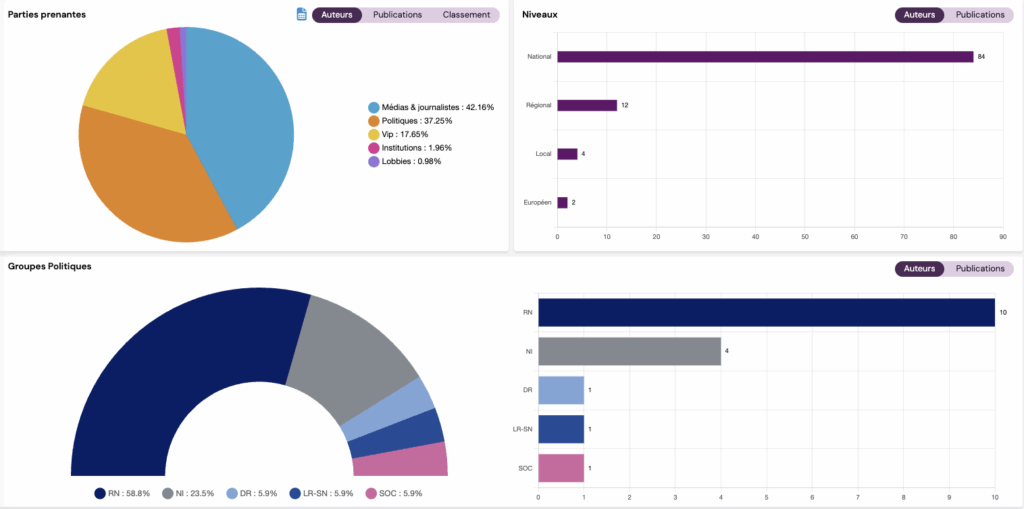Click the SOC legend marker under the semicircle chart
The image size is (1024, 509).
[372, 493]
